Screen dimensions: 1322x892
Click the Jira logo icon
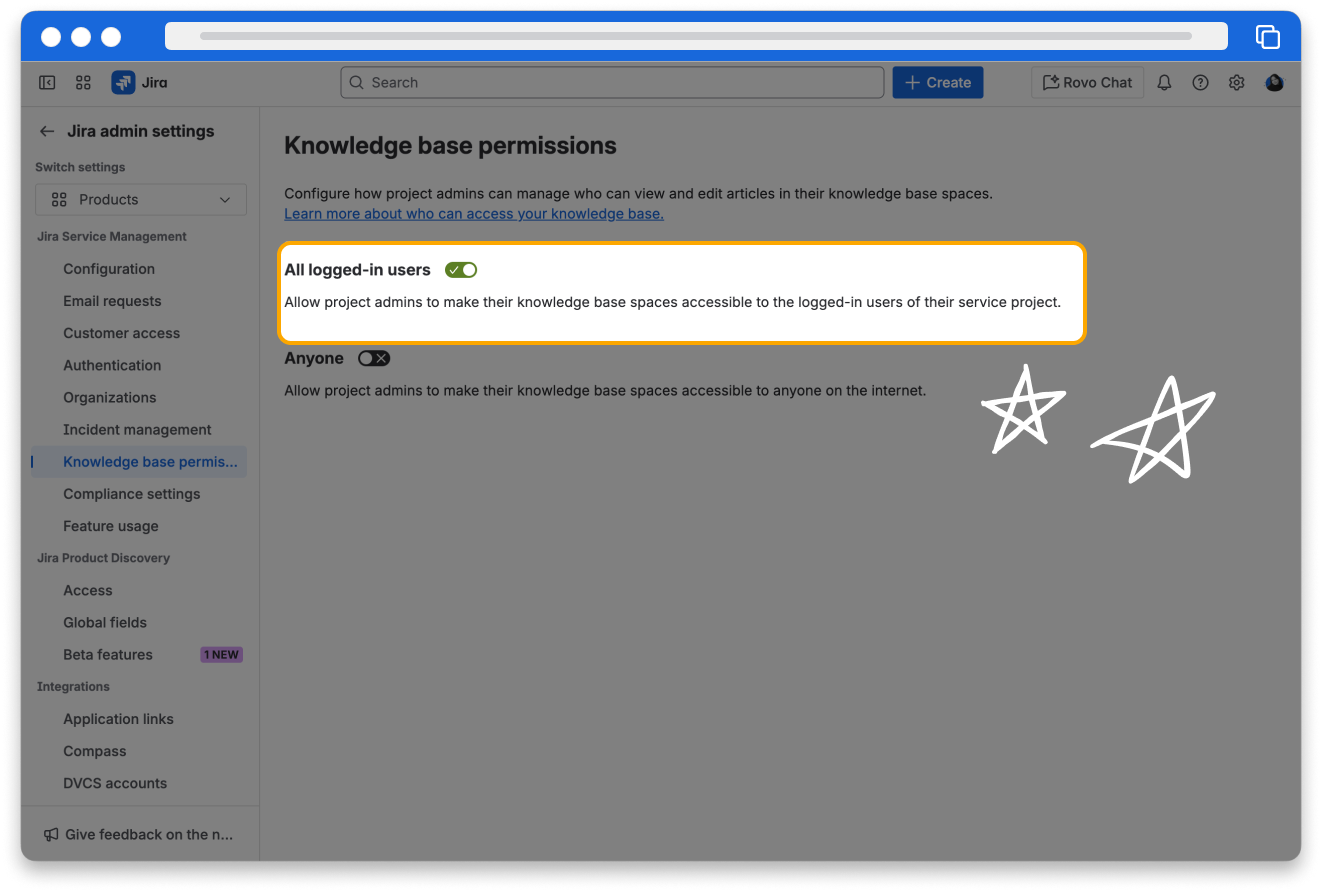coord(123,83)
